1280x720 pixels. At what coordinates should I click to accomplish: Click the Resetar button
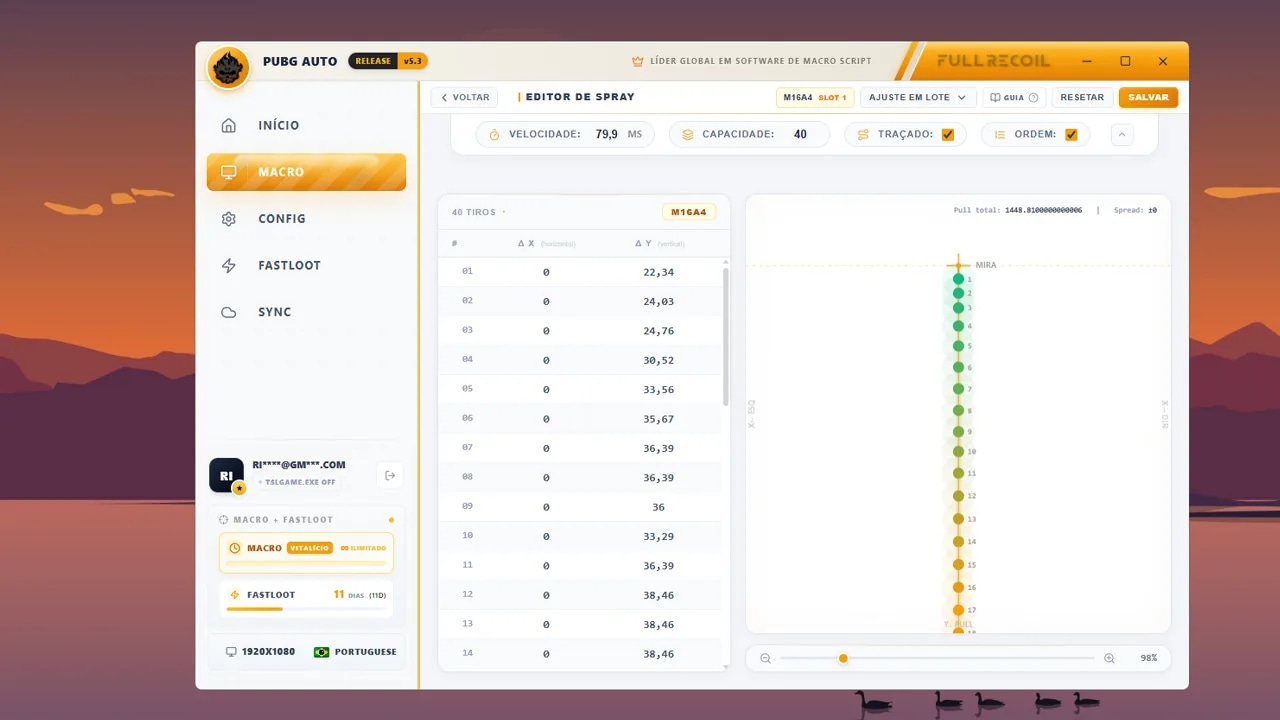click(1082, 98)
